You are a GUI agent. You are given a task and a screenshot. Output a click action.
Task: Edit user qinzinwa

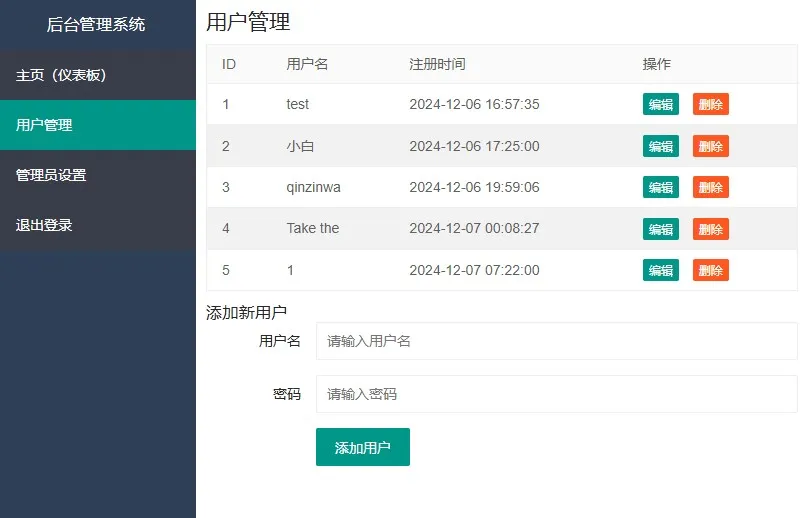(x=661, y=187)
